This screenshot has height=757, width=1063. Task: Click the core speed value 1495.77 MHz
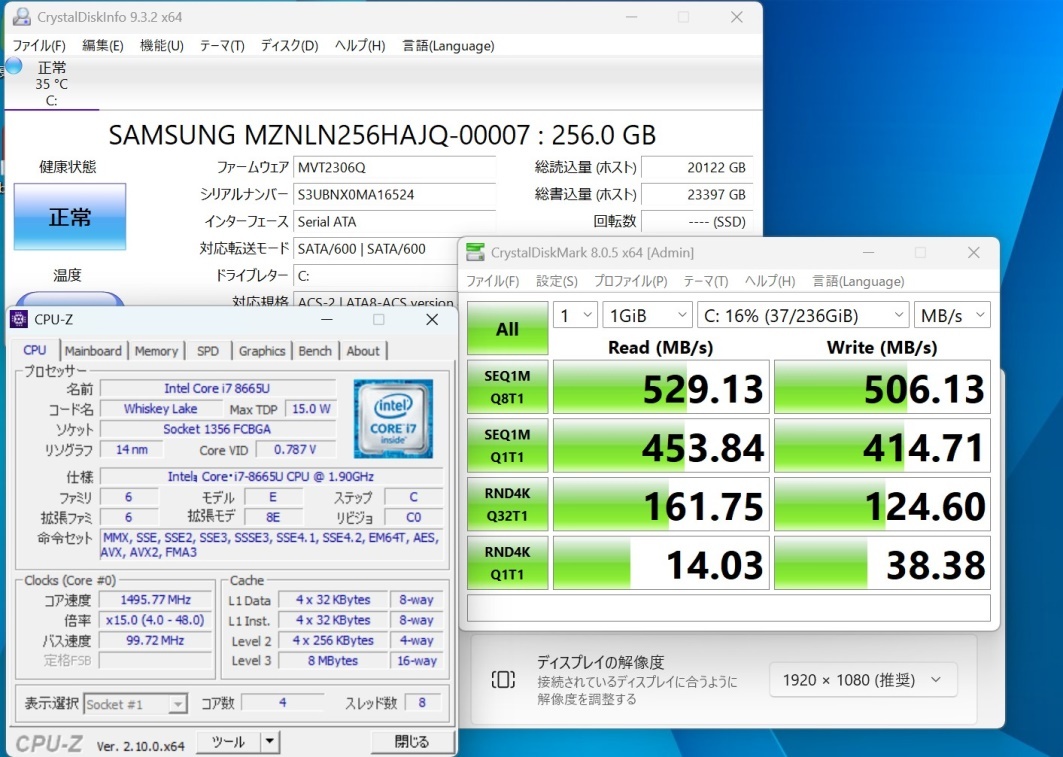pos(155,600)
